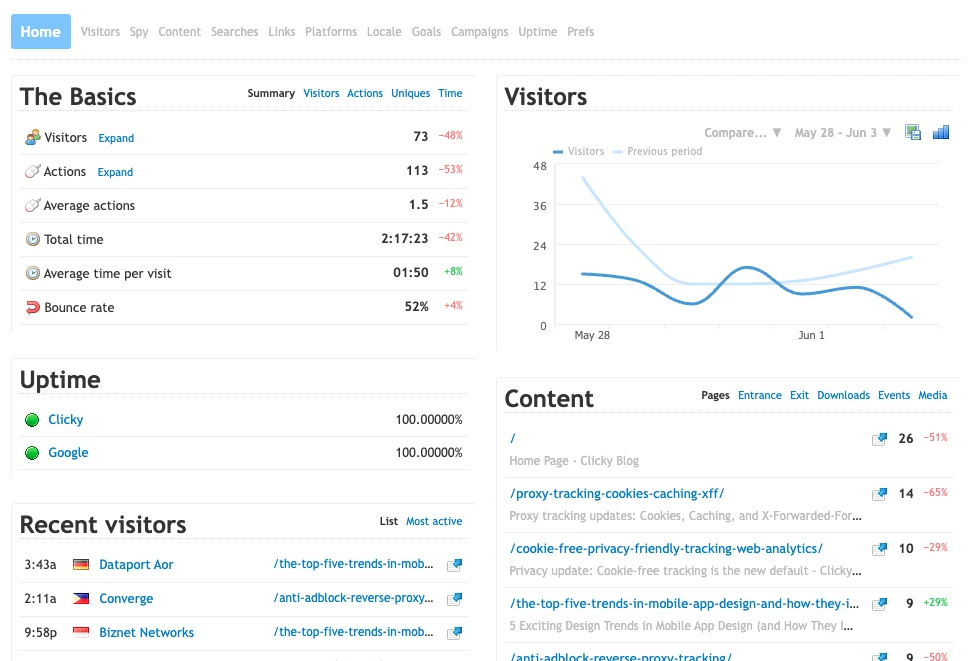
Task: Click the open-page icon for proxy-tracking-cookies-caching-xff
Action: click(x=879, y=494)
